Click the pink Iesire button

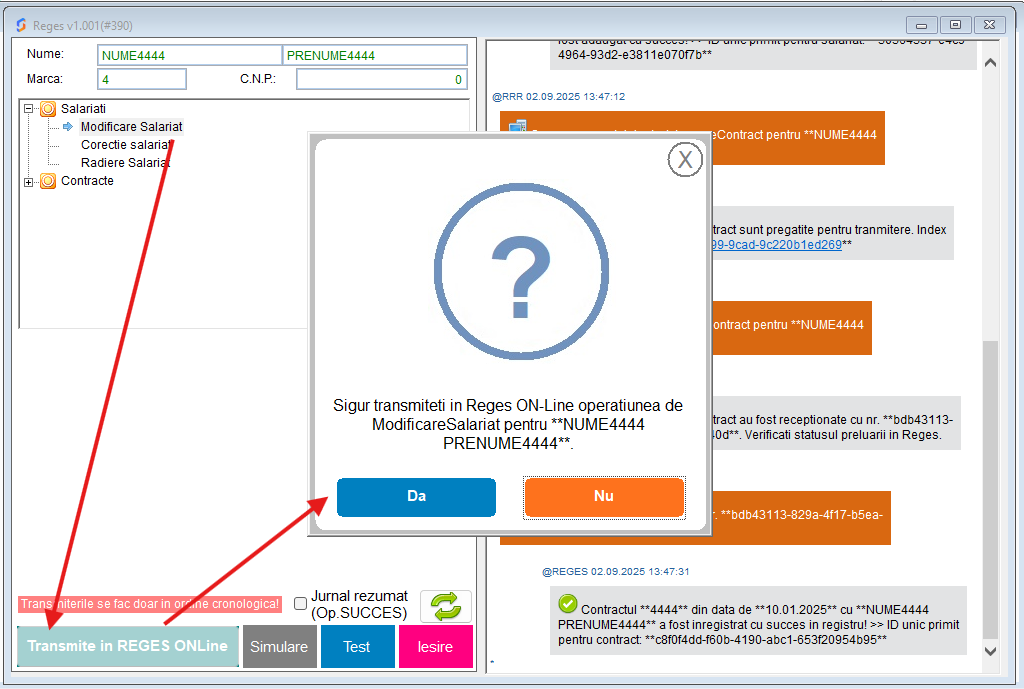pos(435,647)
